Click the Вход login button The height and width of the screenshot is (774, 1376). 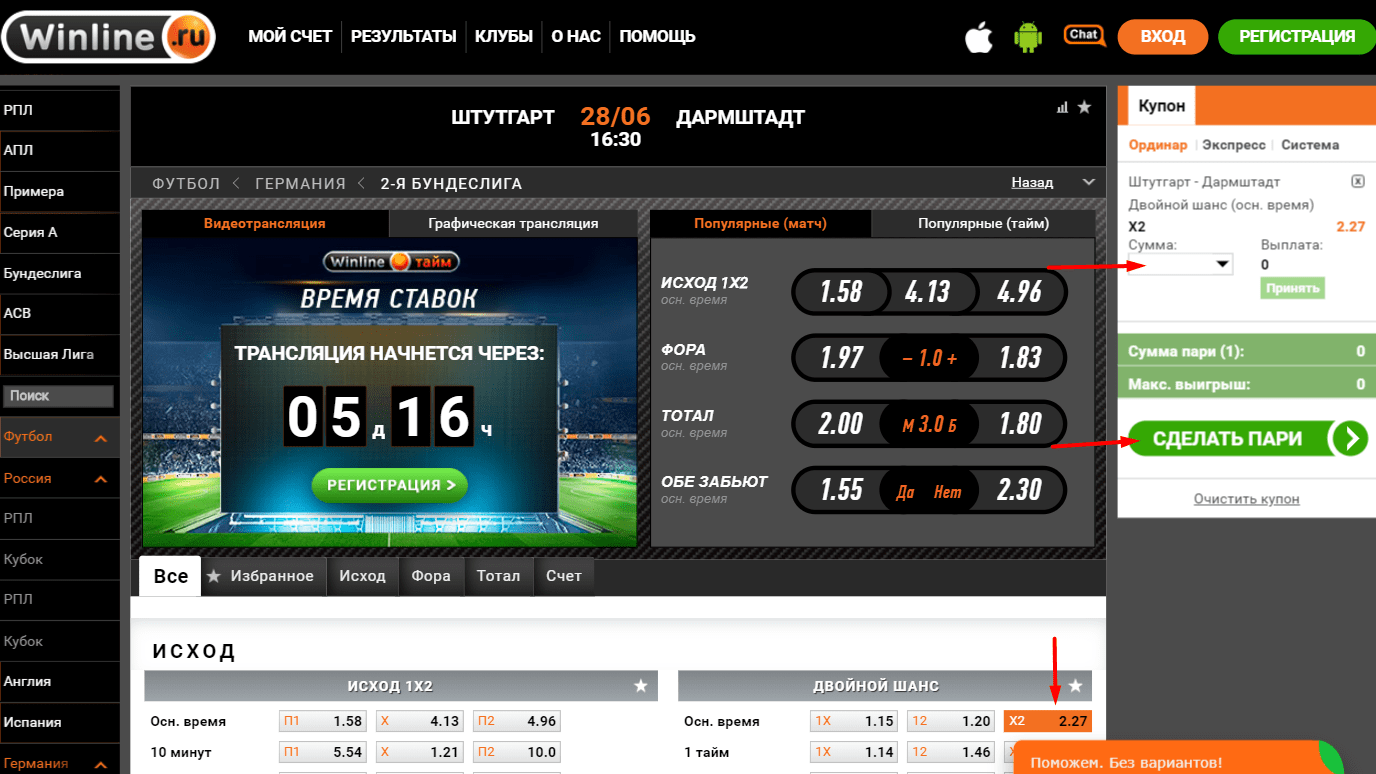tap(1163, 37)
